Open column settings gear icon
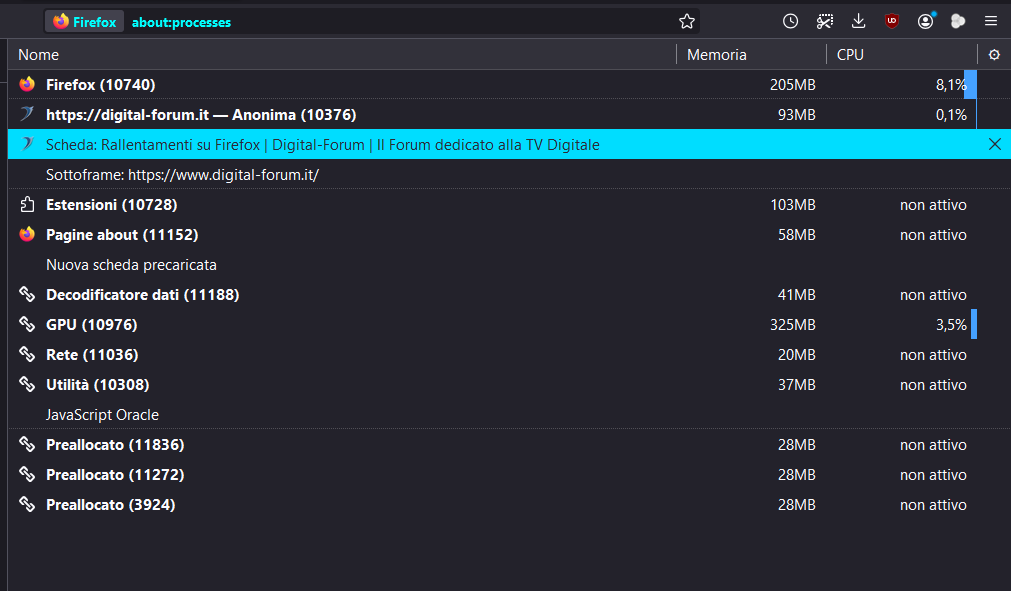The height and width of the screenshot is (591, 1011). pos(994,55)
